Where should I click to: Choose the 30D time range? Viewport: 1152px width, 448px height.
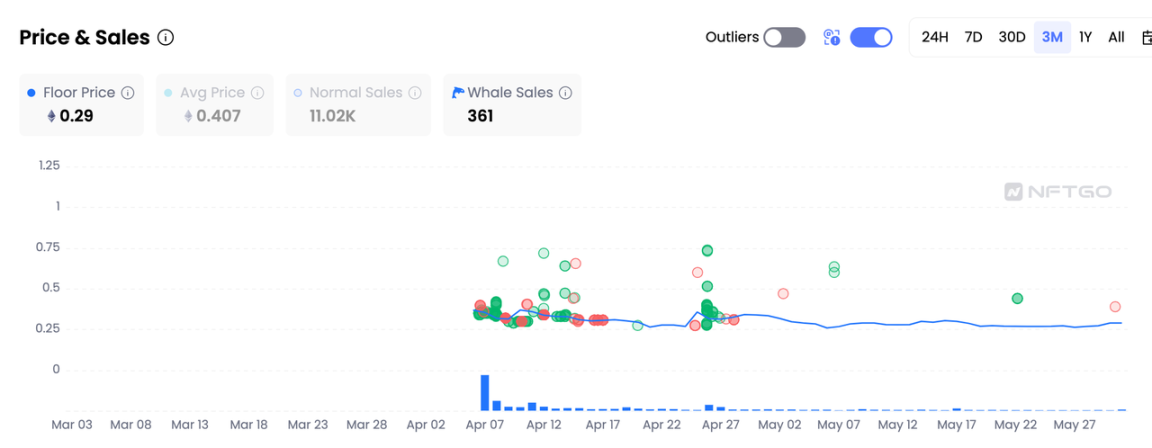[x=1012, y=38]
